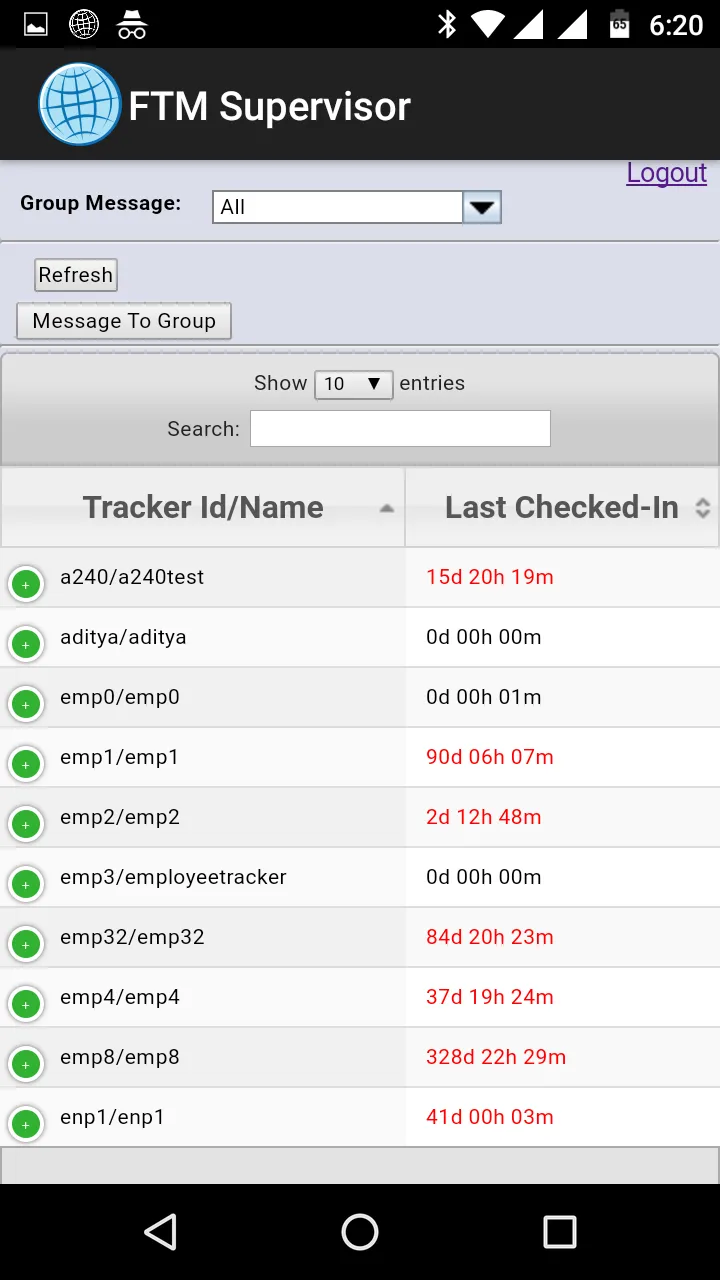The width and height of the screenshot is (720, 1280).
Task: Expand the a240/a240test row details
Action: [26, 584]
